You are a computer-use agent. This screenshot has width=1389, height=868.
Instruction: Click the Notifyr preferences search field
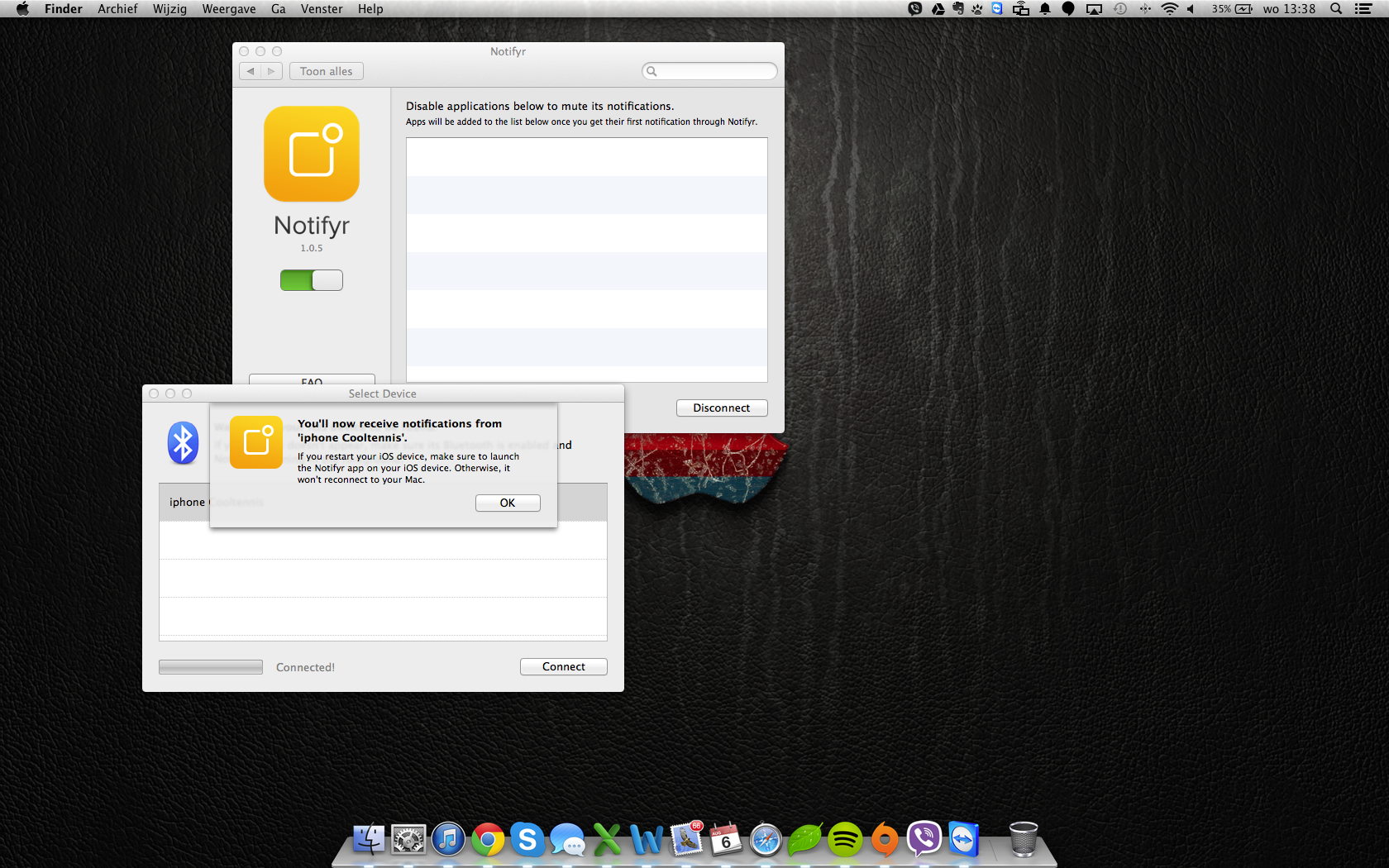(x=709, y=71)
